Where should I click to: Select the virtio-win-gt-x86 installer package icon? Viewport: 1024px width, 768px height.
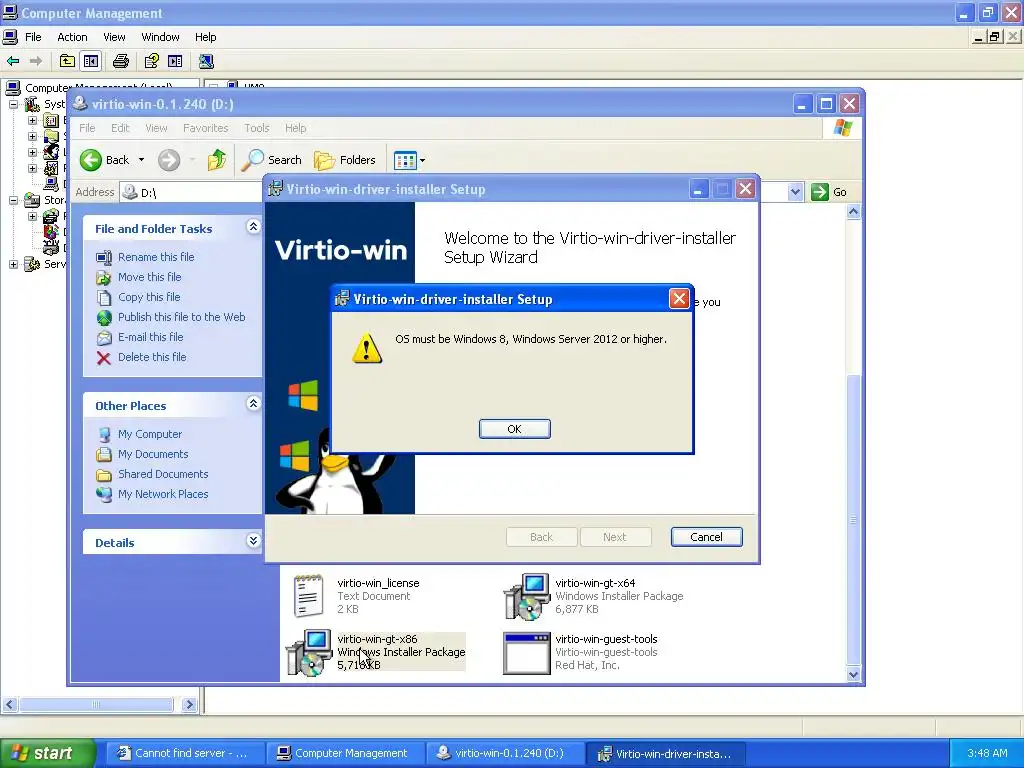click(x=309, y=652)
